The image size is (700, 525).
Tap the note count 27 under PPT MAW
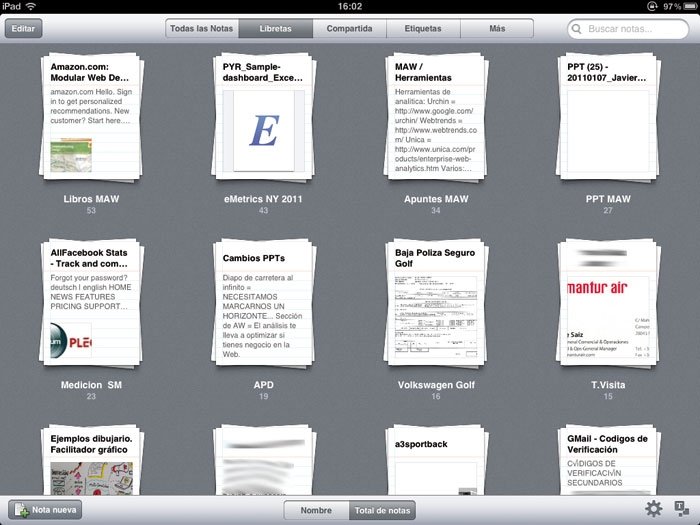tap(608, 210)
